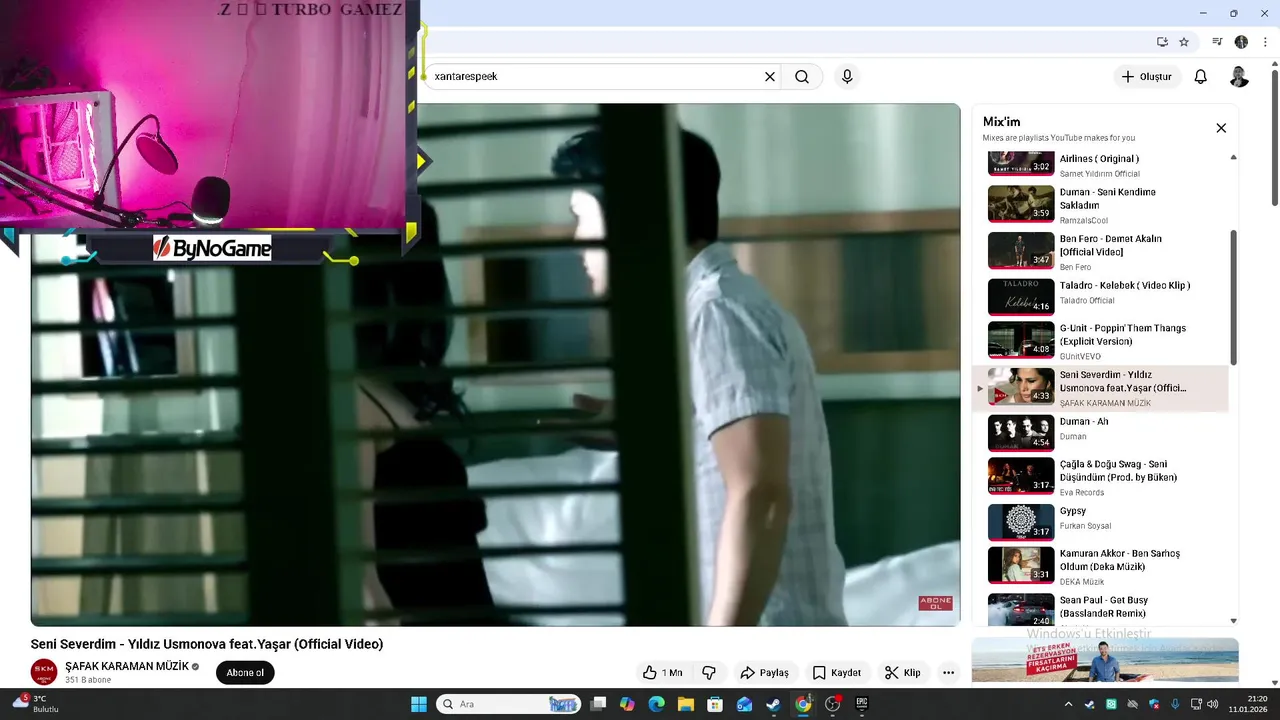Viewport: 1280px width, 720px height.
Task: Open YouTube notifications bell
Action: coord(1201,77)
